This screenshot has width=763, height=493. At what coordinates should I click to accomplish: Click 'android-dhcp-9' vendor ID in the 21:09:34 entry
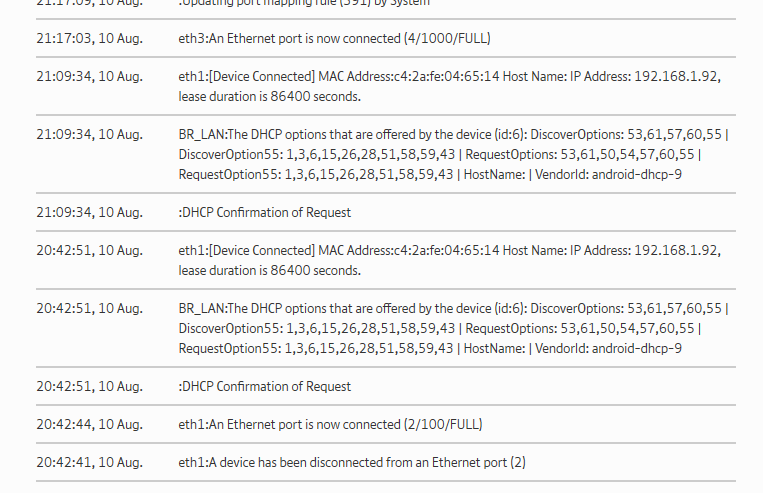pos(636,174)
